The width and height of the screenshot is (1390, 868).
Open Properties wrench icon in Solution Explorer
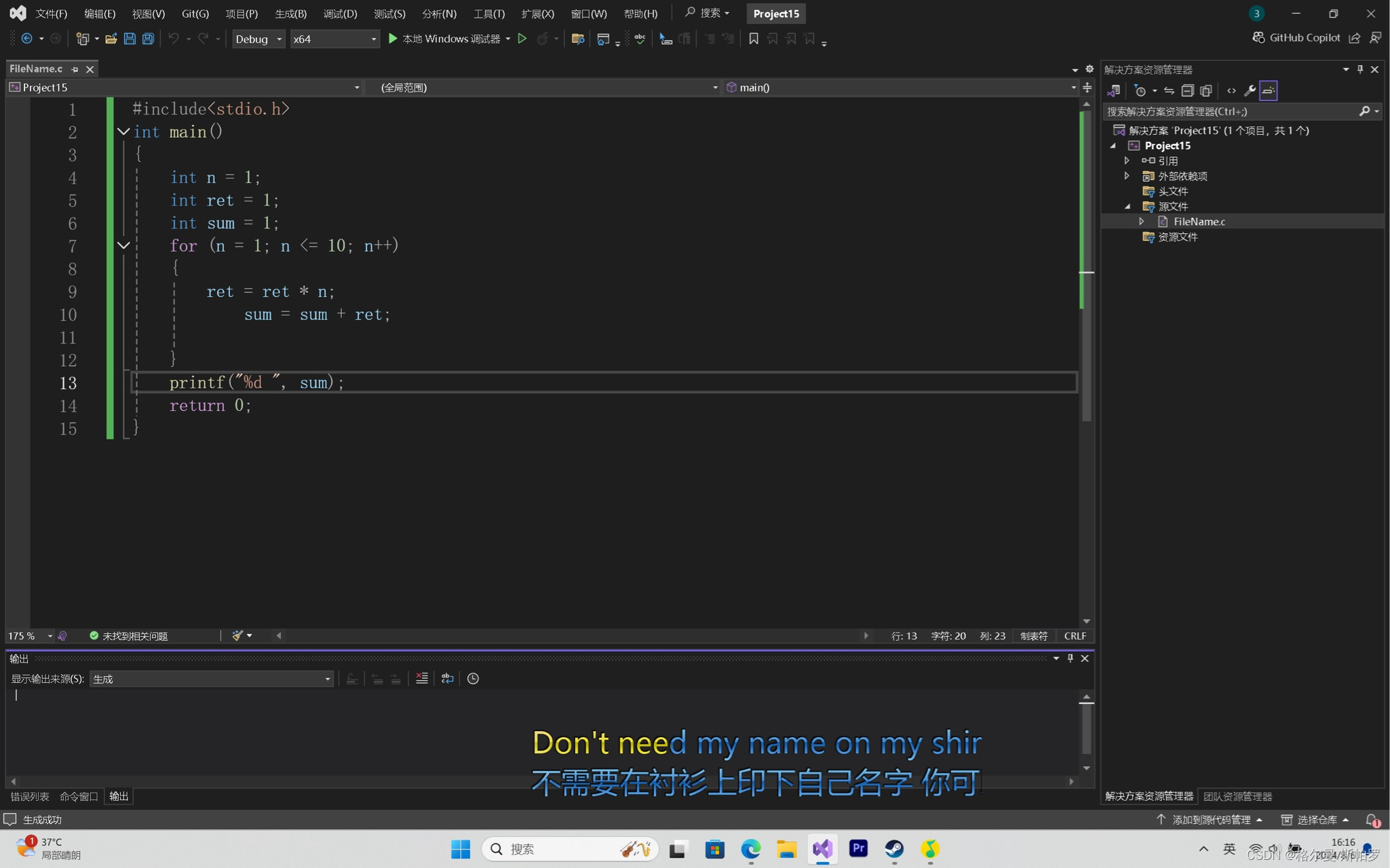pos(1250,90)
